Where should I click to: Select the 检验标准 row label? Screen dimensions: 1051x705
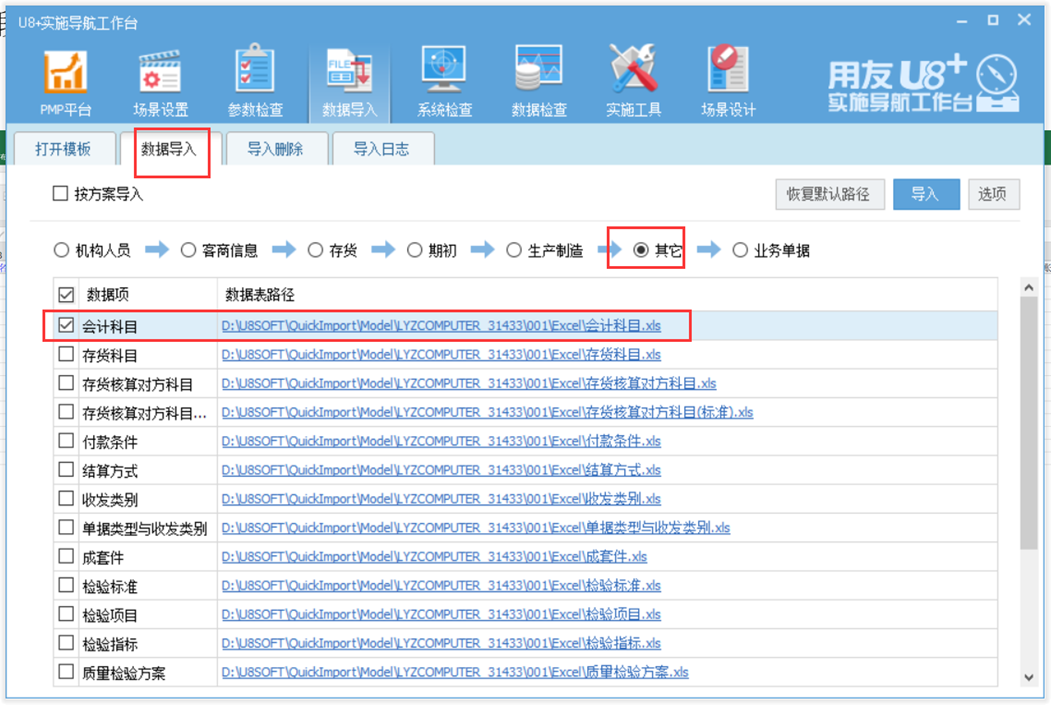coord(110,586)
